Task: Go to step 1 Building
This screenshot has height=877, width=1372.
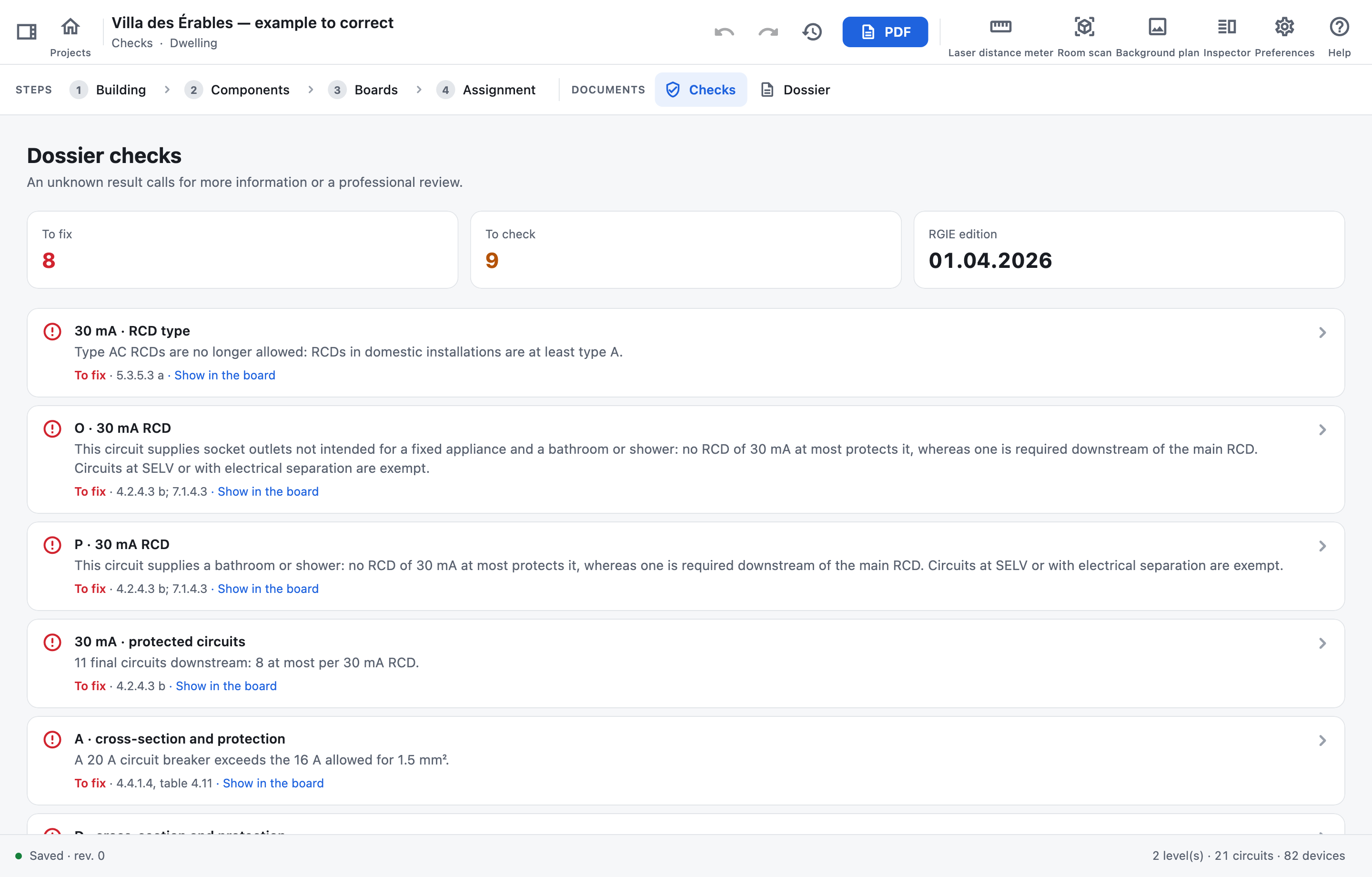Action: pos(108,90)
